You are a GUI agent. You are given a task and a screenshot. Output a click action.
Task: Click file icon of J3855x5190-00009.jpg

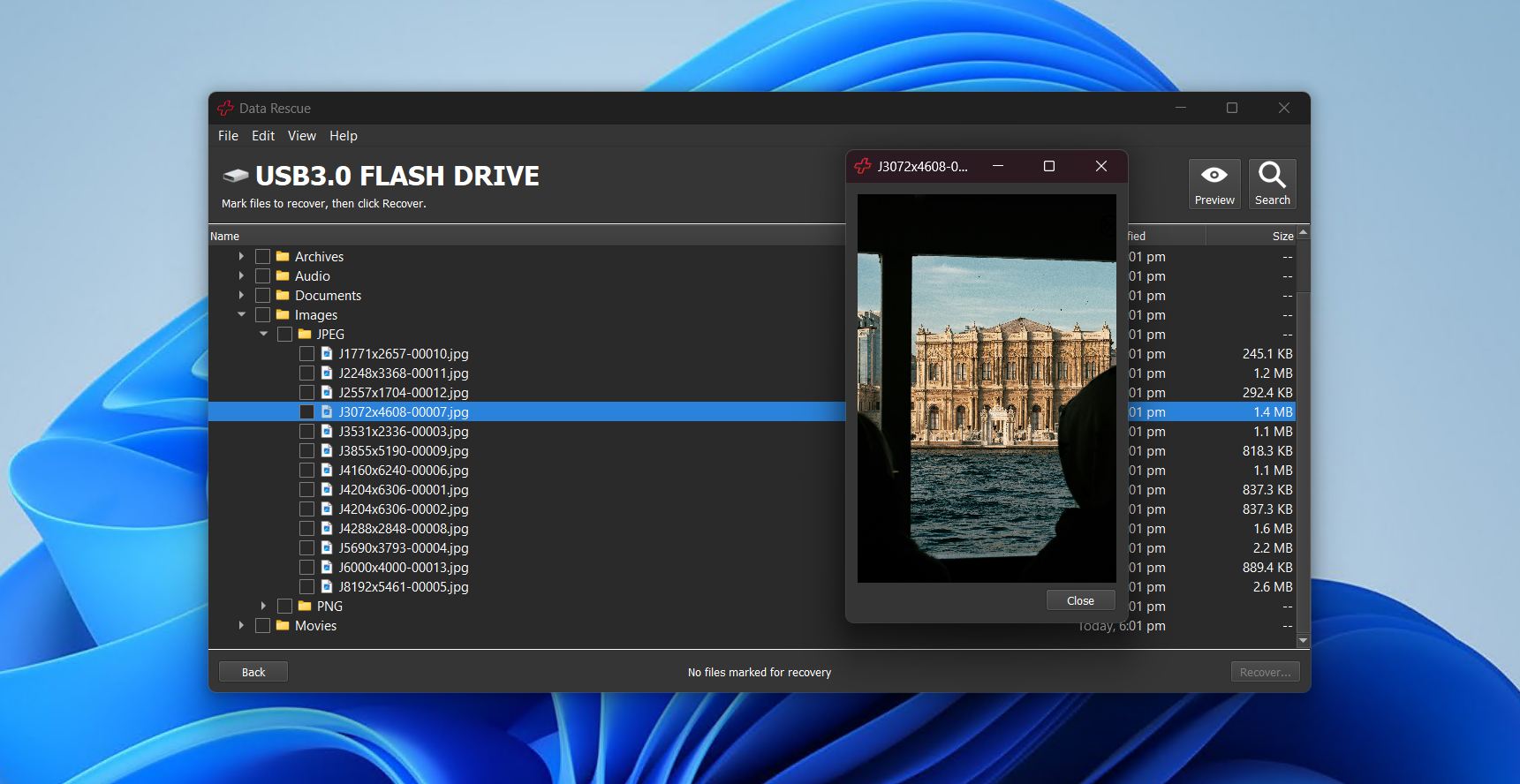point(327,450)
